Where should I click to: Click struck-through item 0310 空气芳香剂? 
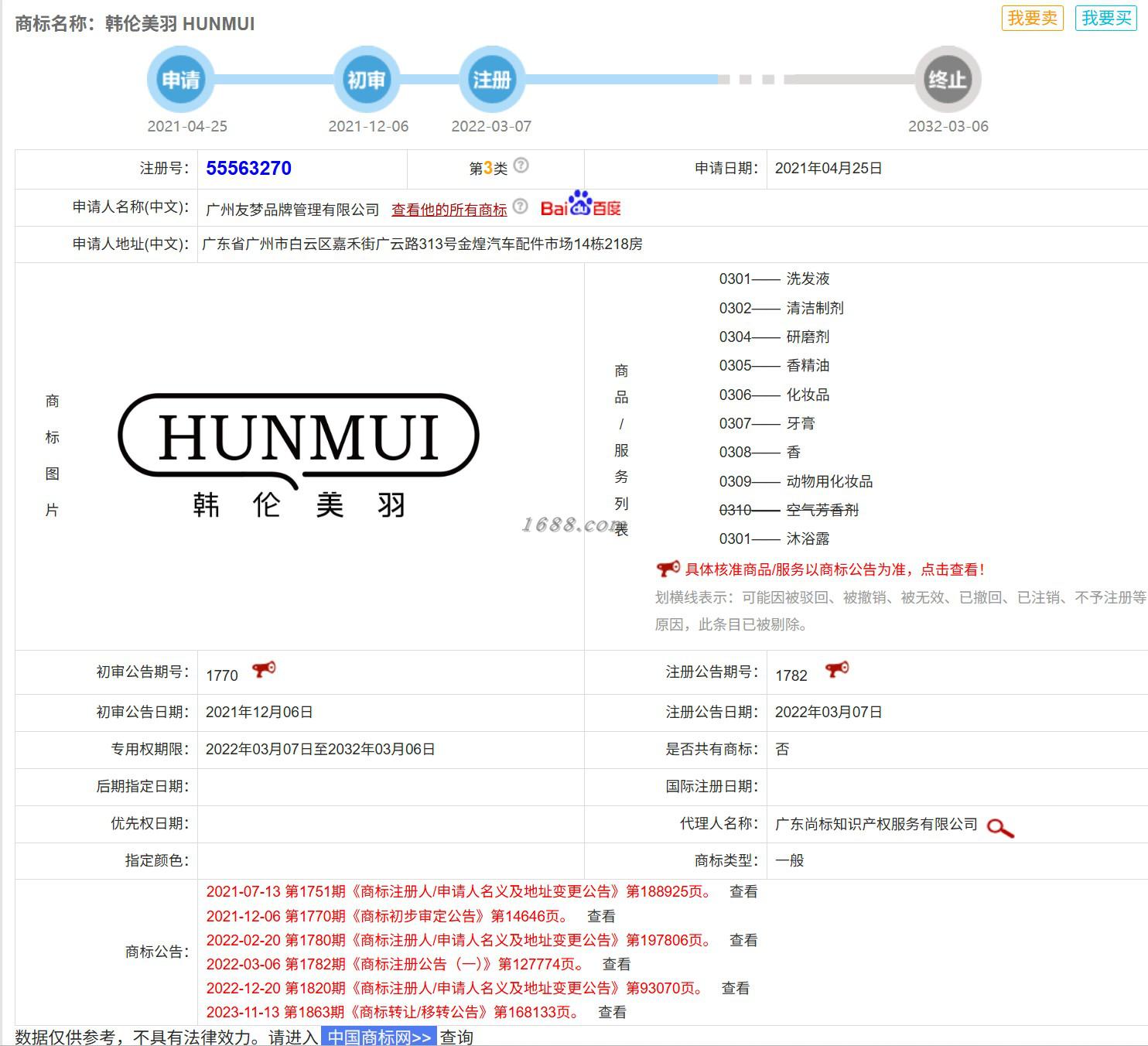789,510
